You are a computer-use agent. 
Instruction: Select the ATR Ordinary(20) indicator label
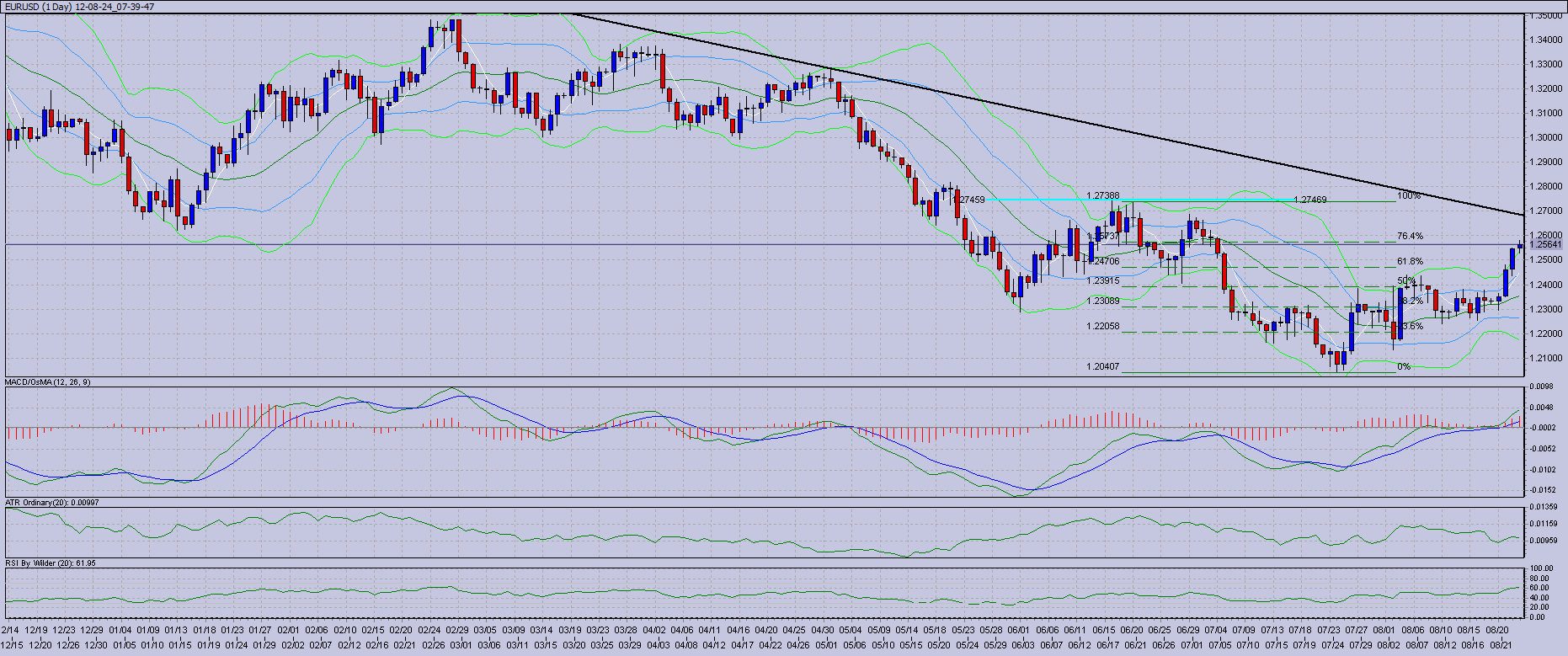[51, 503]
